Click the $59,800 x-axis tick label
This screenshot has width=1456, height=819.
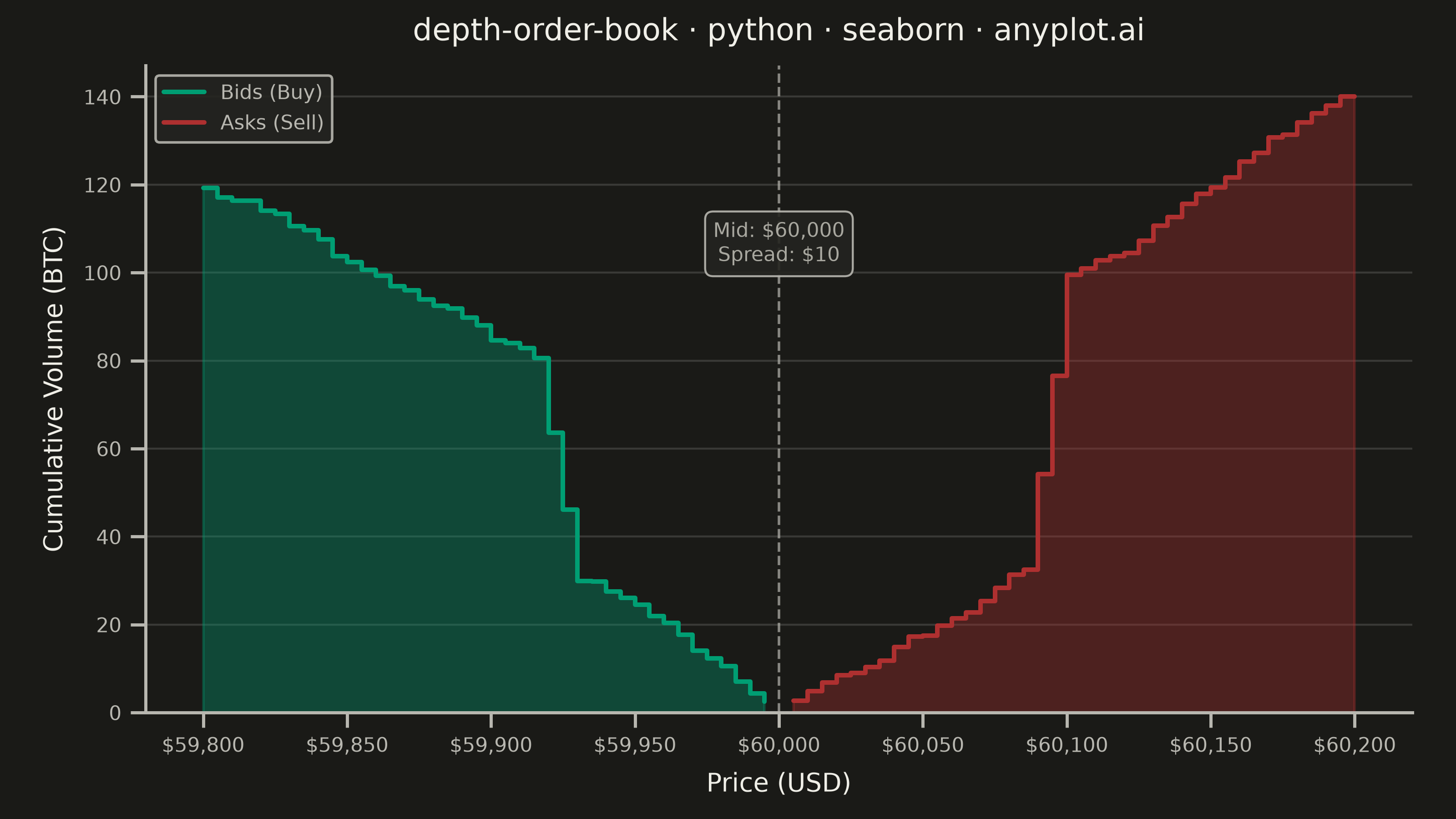point(203,745)
